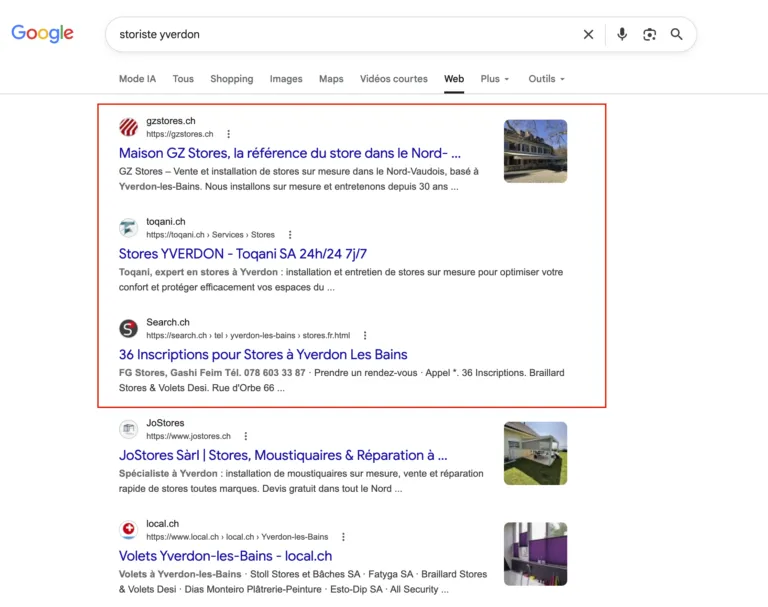Viewport: 768px width, 607px height.
Task: Click the local.ch site name
Action: 163,523
